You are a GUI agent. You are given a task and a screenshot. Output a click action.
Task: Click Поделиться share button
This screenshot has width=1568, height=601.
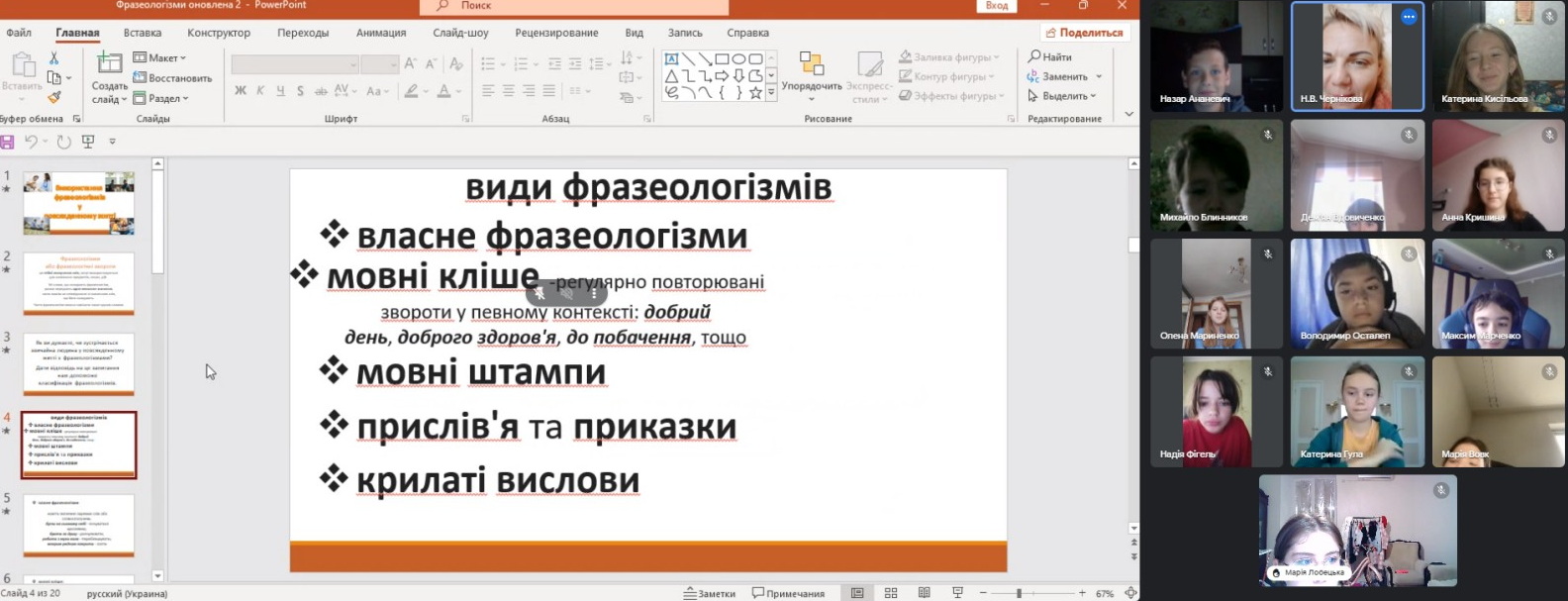1085,33
